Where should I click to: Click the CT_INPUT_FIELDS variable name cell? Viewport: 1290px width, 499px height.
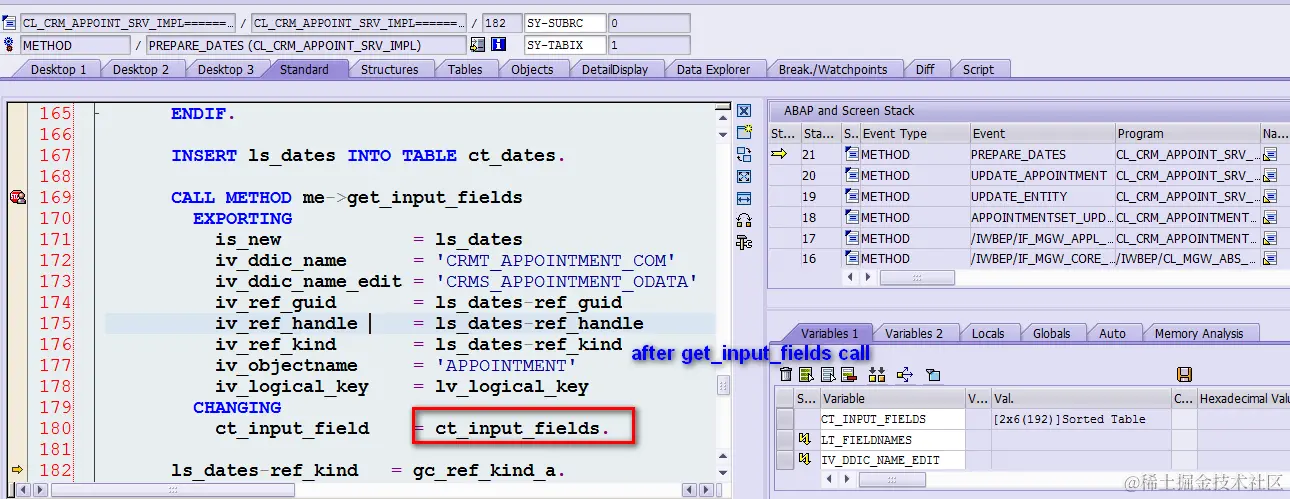coord(892,419)
